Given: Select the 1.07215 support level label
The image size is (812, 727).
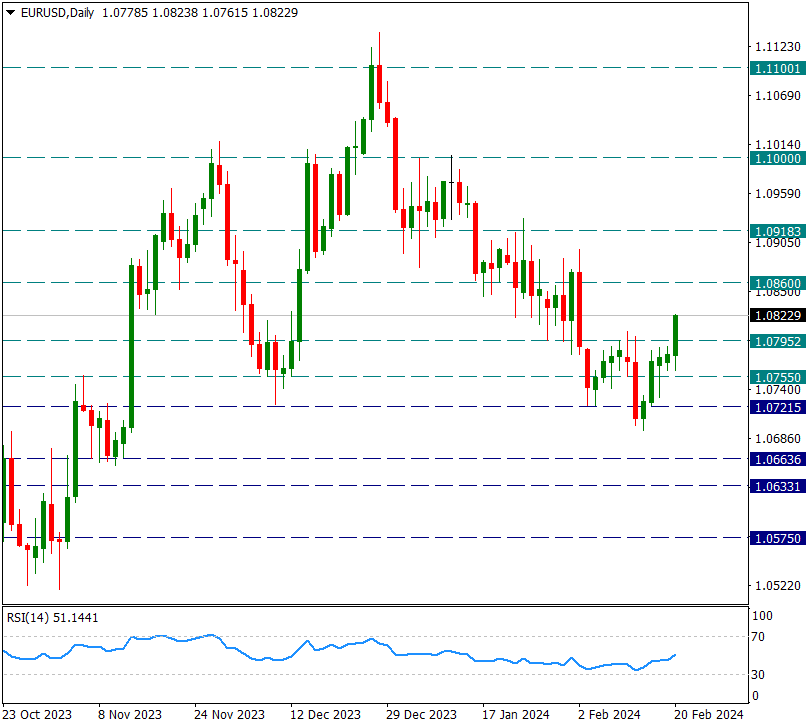Looking at the screenshot, I should [778, 408].
